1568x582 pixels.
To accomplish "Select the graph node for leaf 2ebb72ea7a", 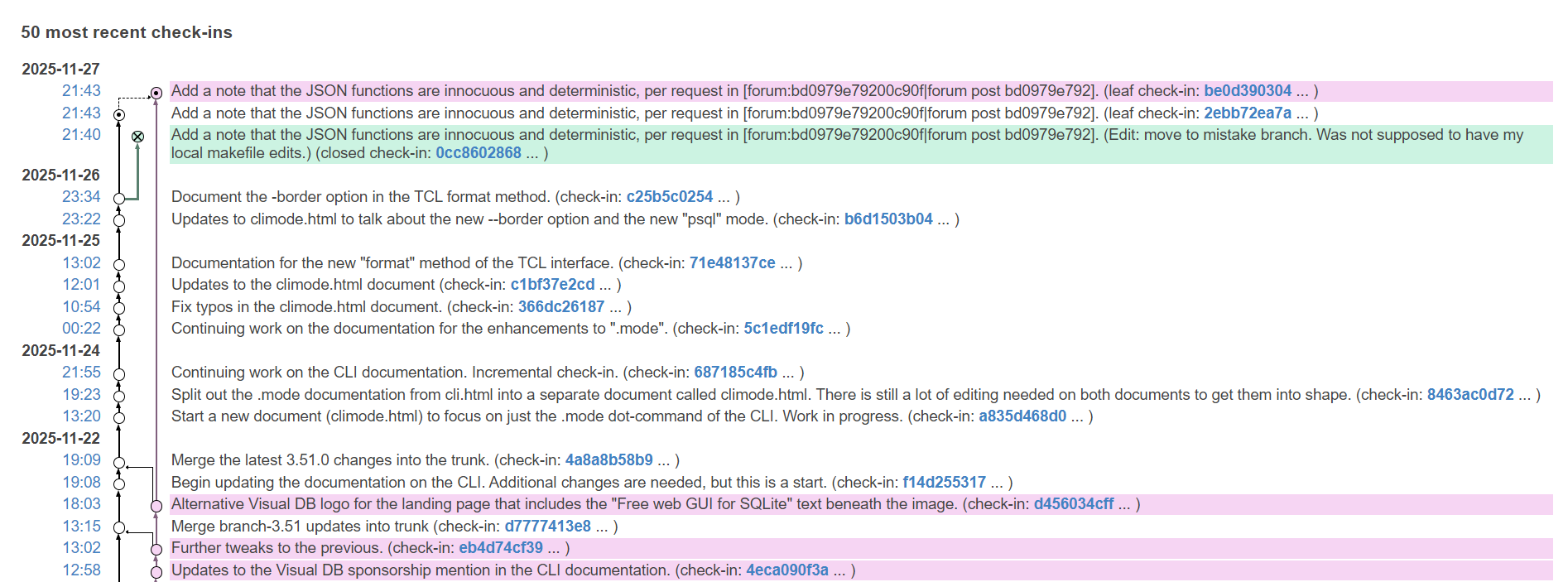I will [119, 115].
